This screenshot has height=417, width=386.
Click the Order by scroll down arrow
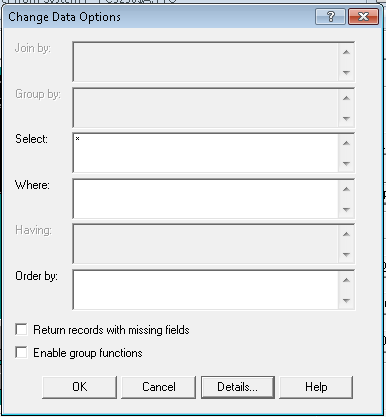(x=346, y=300)
